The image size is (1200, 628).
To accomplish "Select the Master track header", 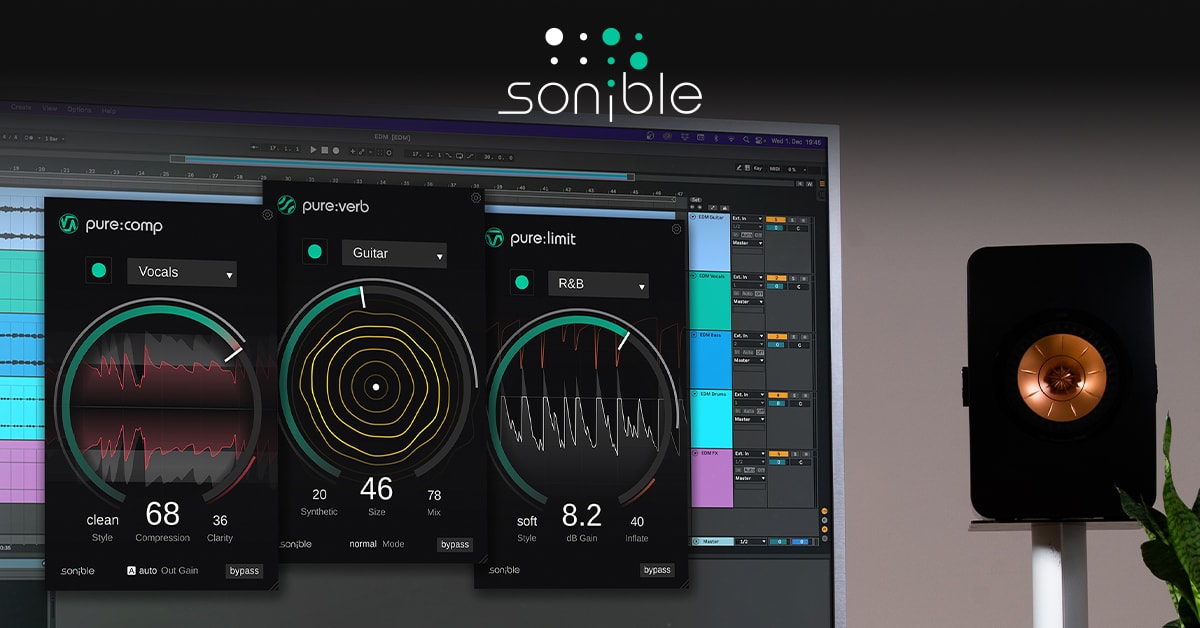I will click(x=711, y=542).
